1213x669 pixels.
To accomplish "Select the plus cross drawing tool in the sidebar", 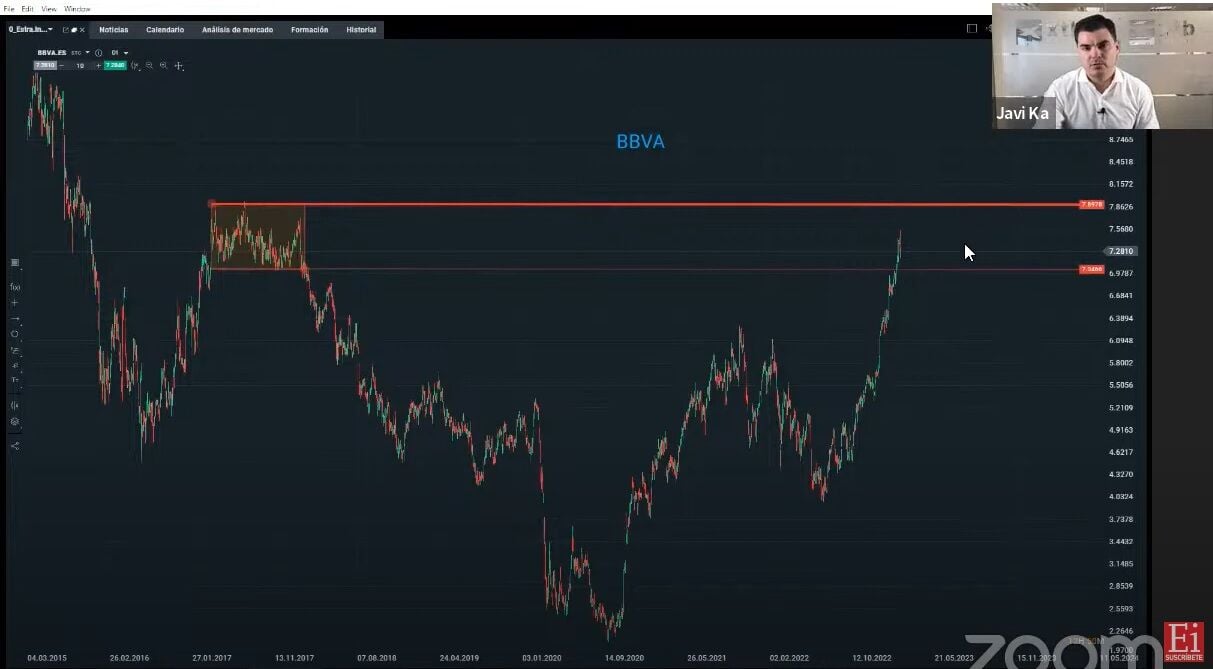I will (x=15, y=302).
